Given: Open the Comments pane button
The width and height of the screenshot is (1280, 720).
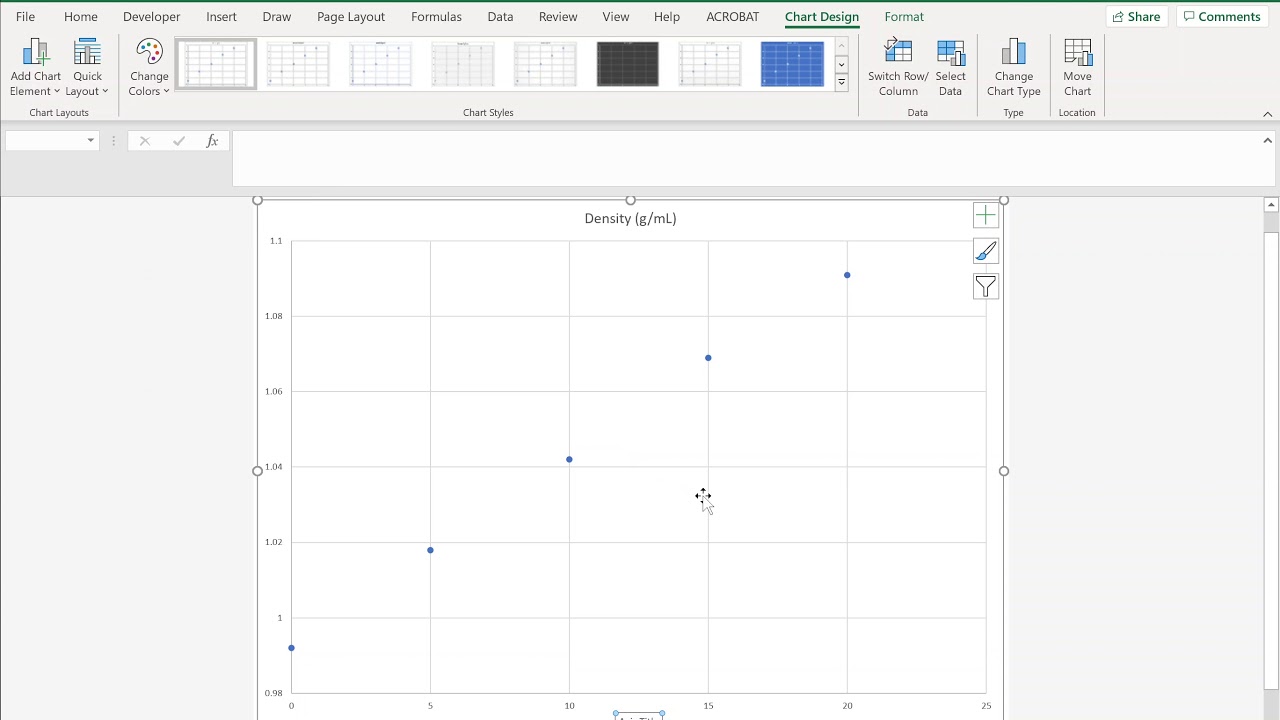Looking at the screenshot, I should tap(1221, 17).
